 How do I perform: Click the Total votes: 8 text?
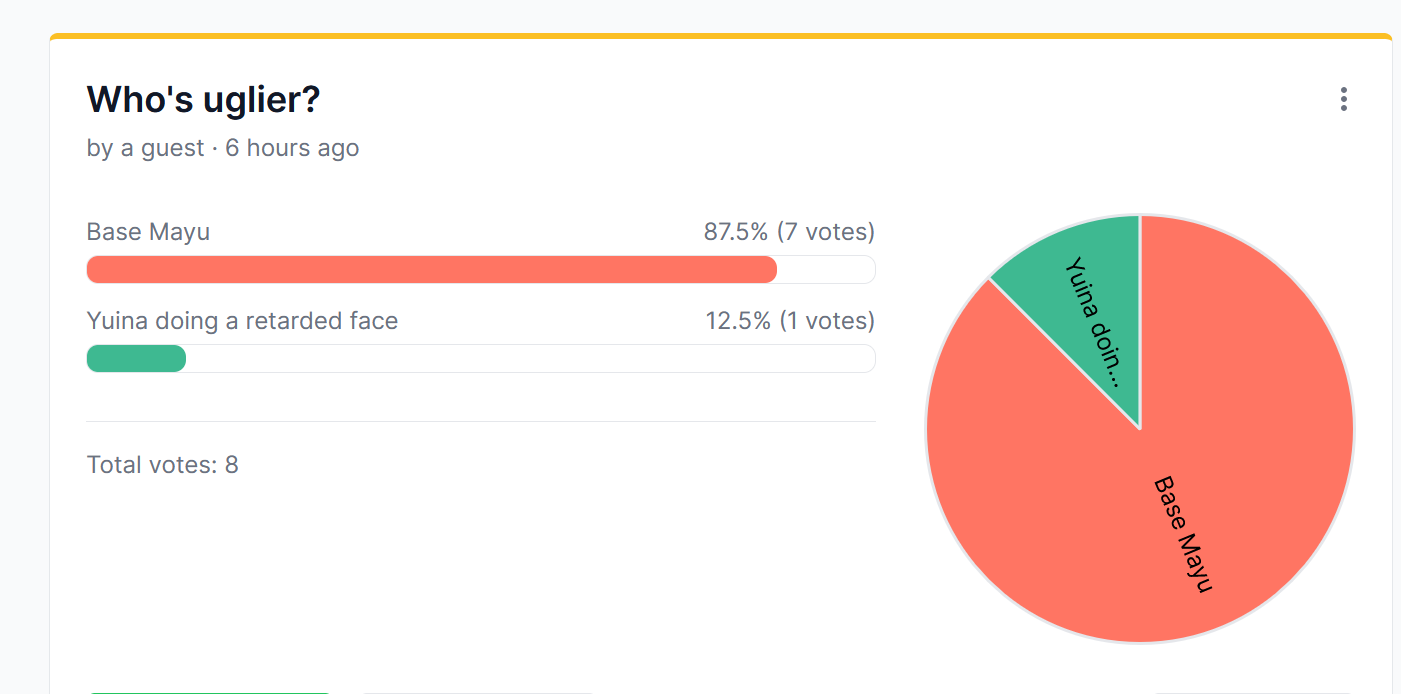pos(163,465)
